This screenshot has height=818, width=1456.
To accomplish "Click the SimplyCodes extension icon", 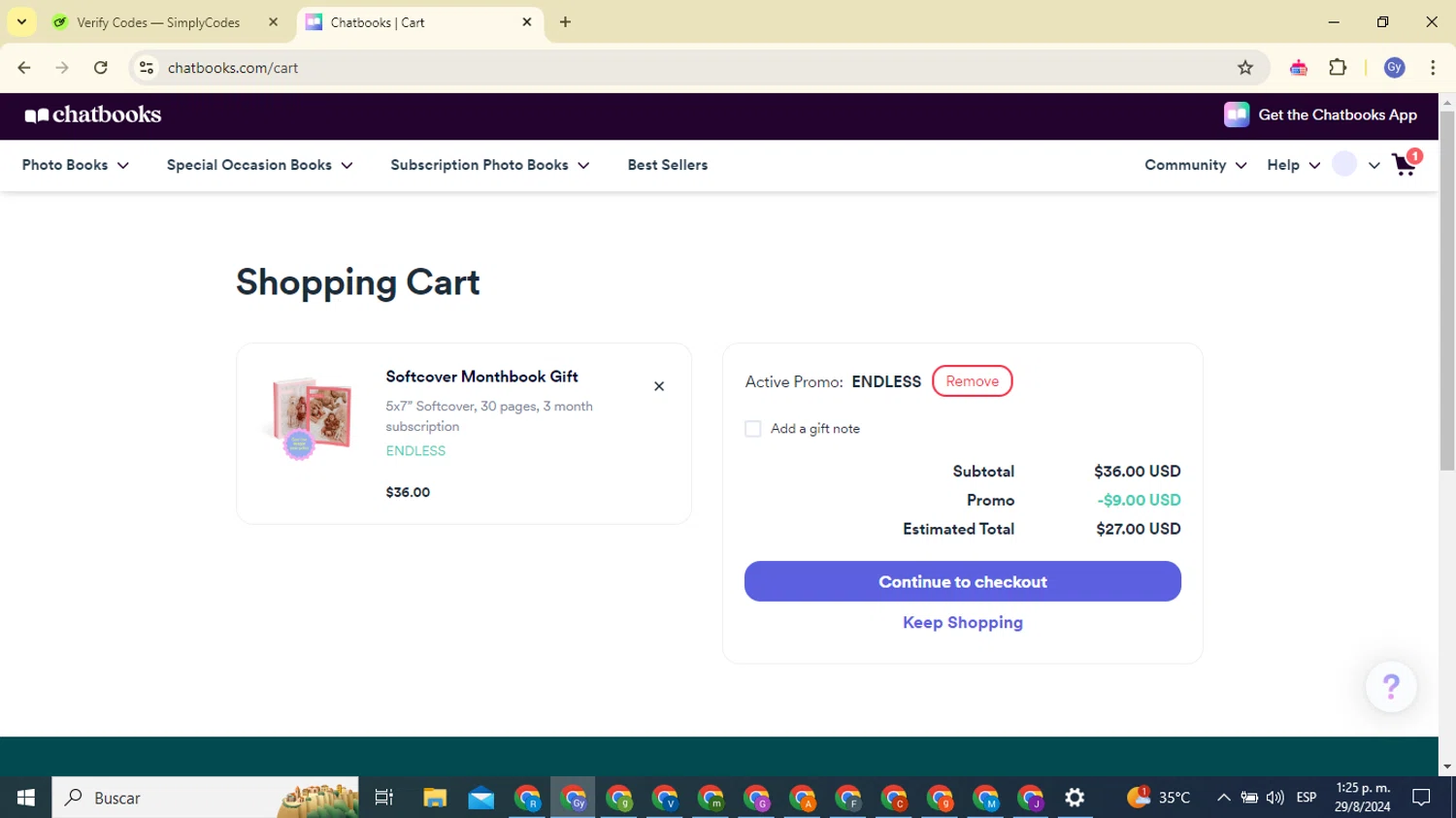I will [1299, 67].
